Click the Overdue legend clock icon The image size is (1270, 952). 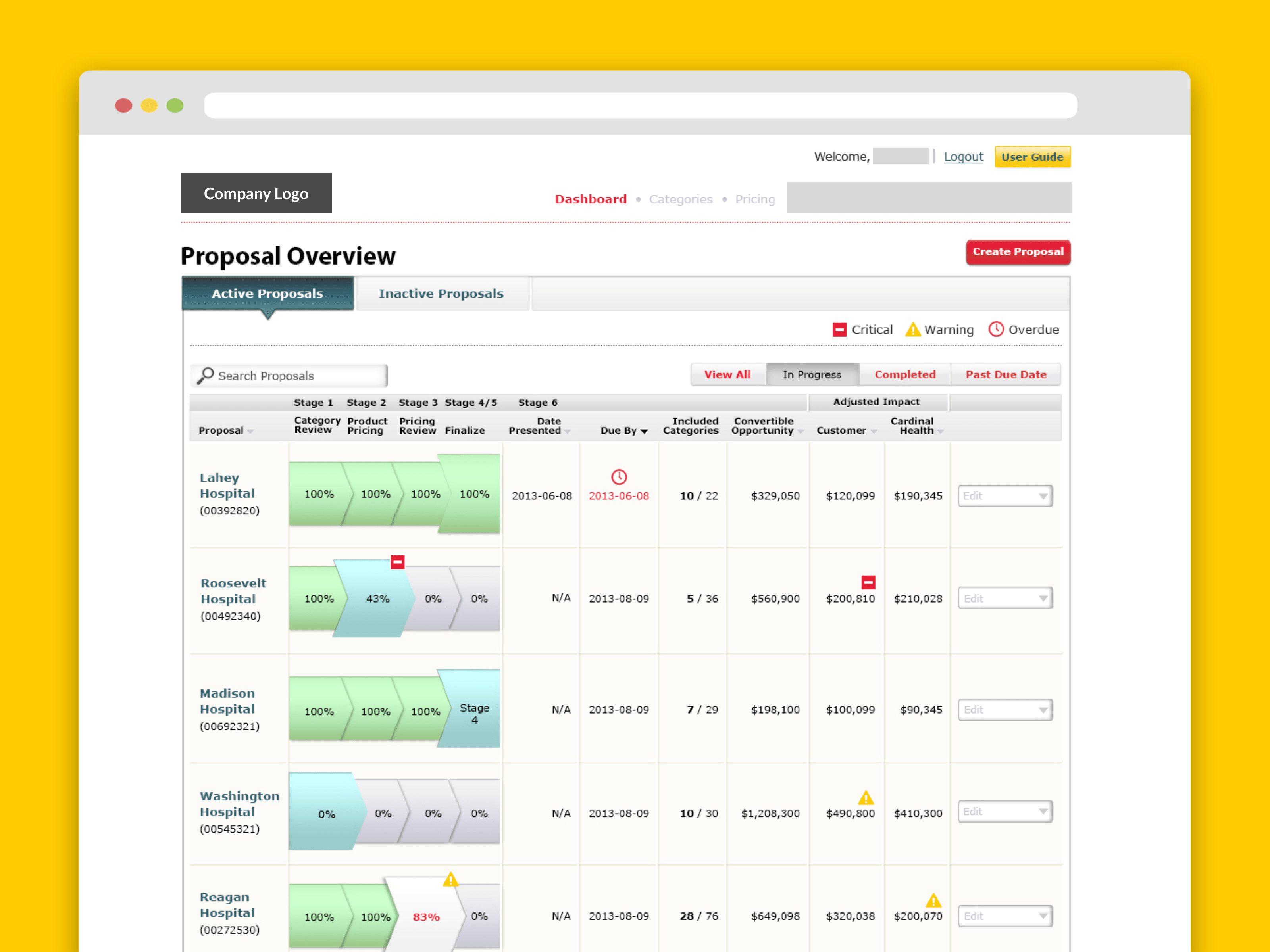996,329
